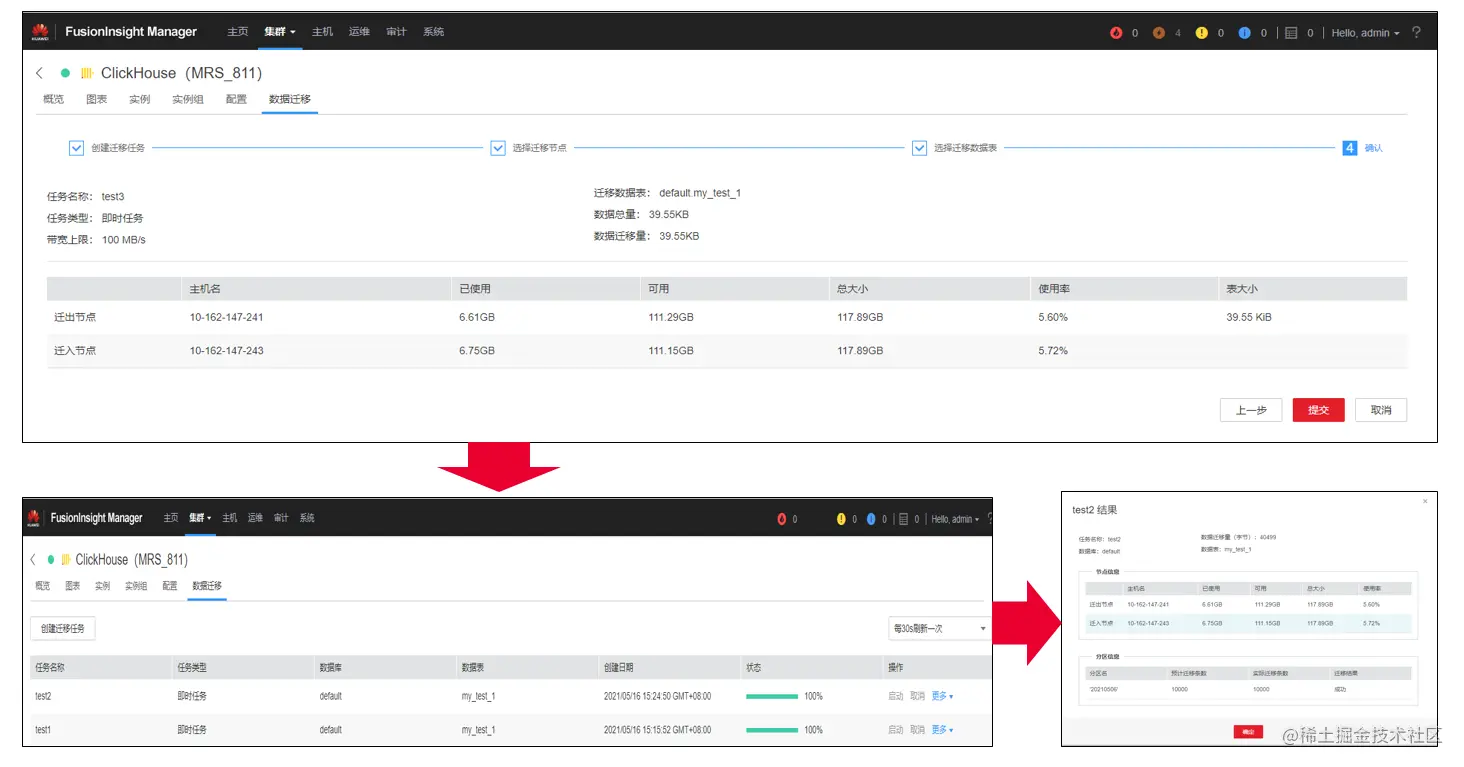1464x767 pixels.
Task: Click 取消 for the test2 task
Action: click(x=917, y=696)
